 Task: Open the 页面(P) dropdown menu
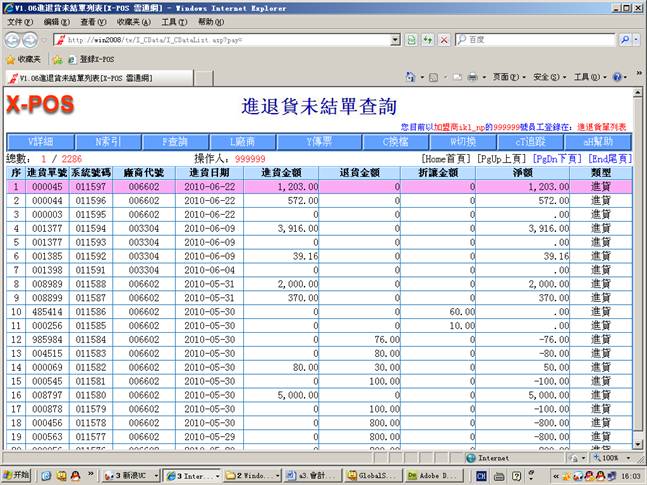pos(510,77)
